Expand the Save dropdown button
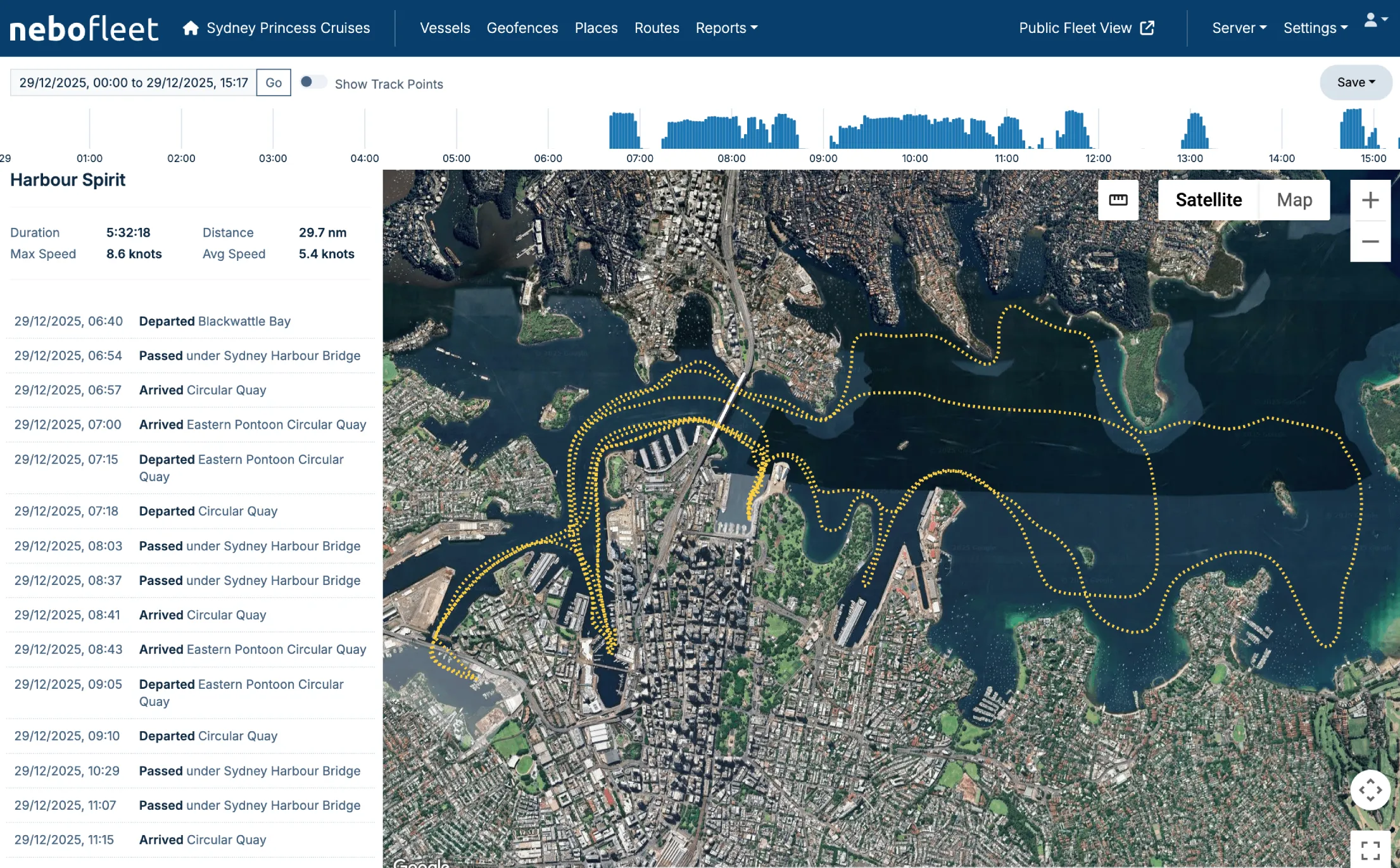1400x868 pixels. click(1355, 82)
